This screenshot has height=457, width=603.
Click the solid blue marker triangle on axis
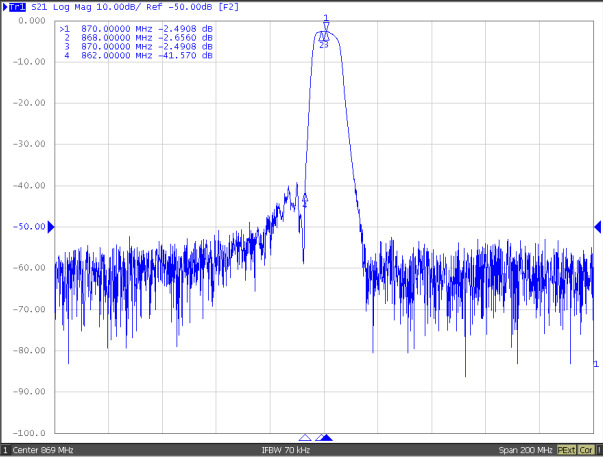(325, 438)
